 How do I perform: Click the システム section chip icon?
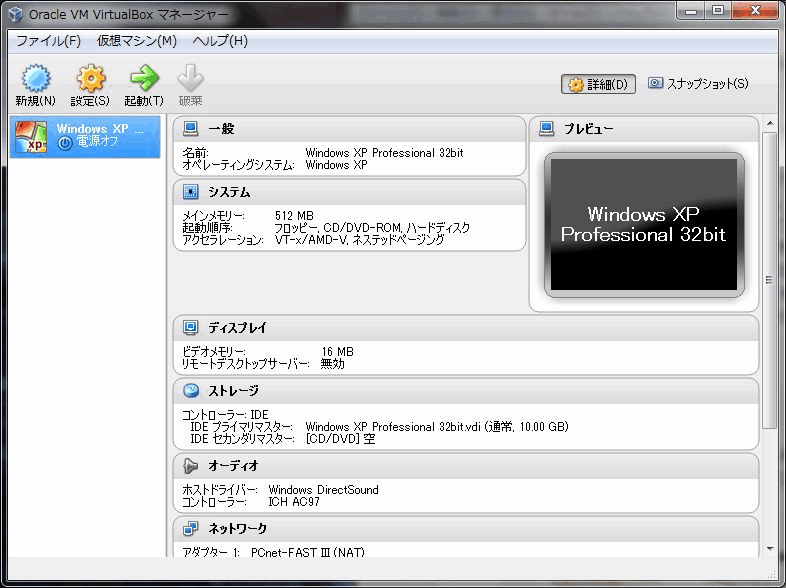(190, 191)
